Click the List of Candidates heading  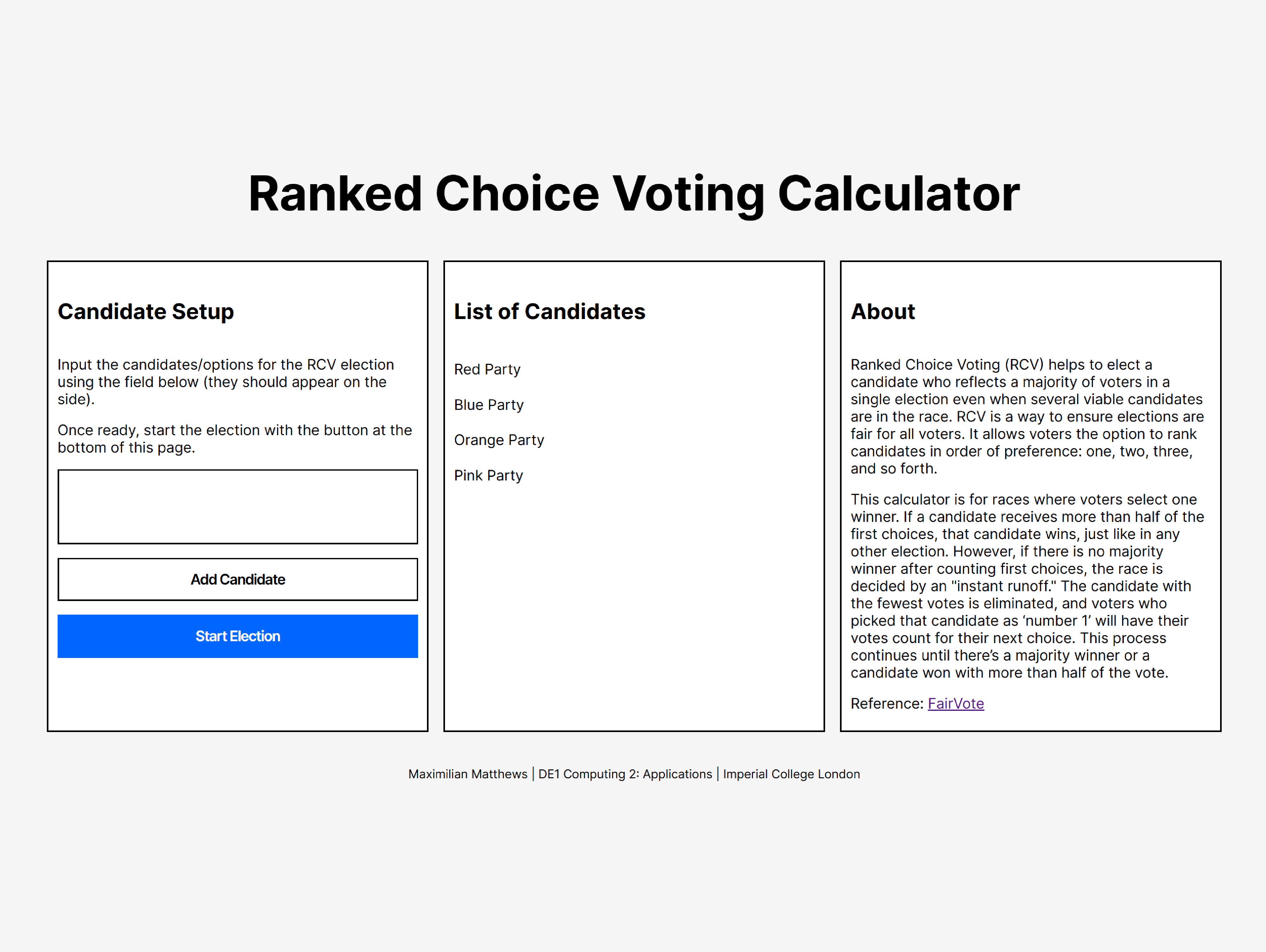coord(549,311)
